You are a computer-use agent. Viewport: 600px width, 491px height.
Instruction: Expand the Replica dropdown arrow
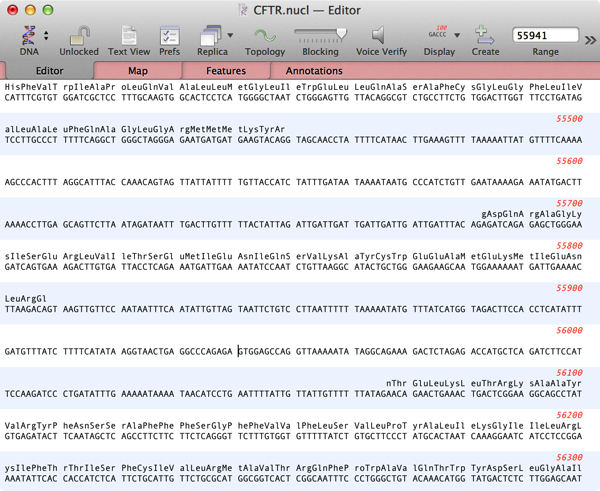click(231, 36)
